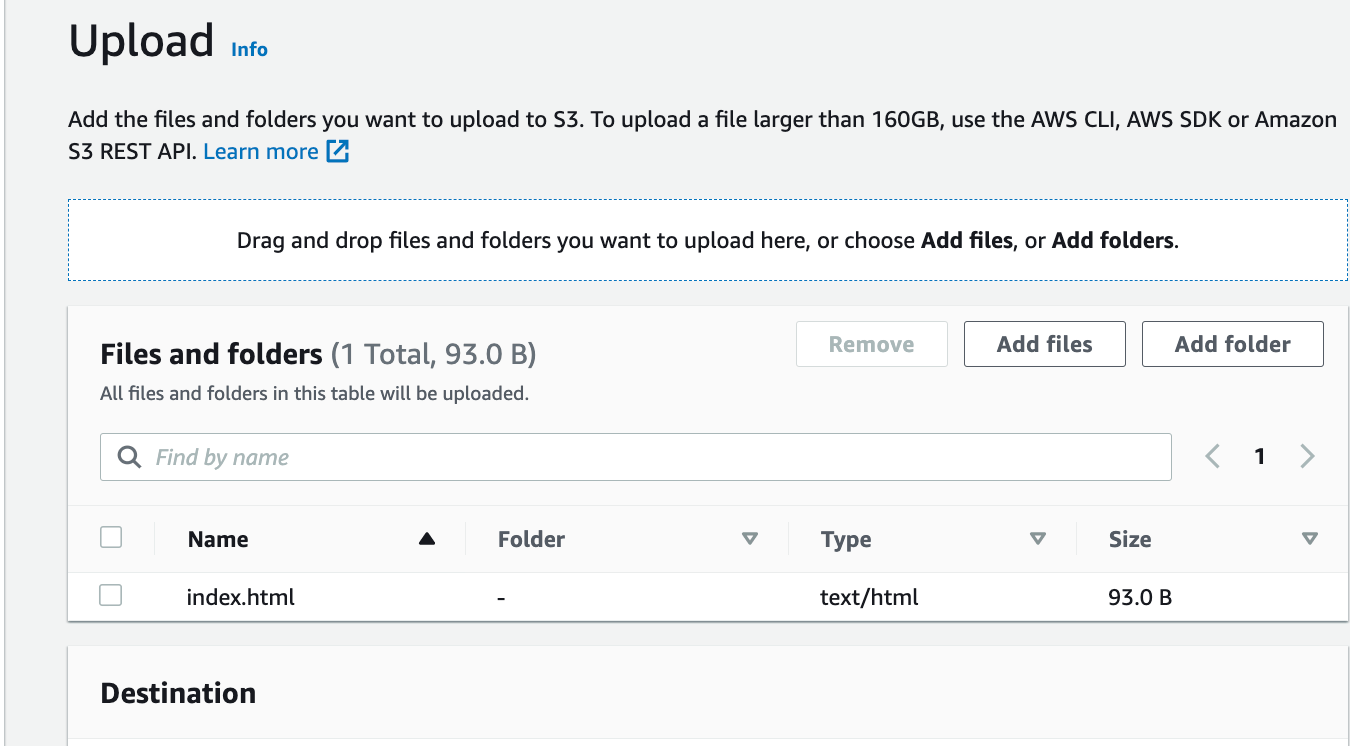Viewport: 1350px width, 746px height.
Task: Click the text All files and folders will be uploaded
Action: coord(314,394)
